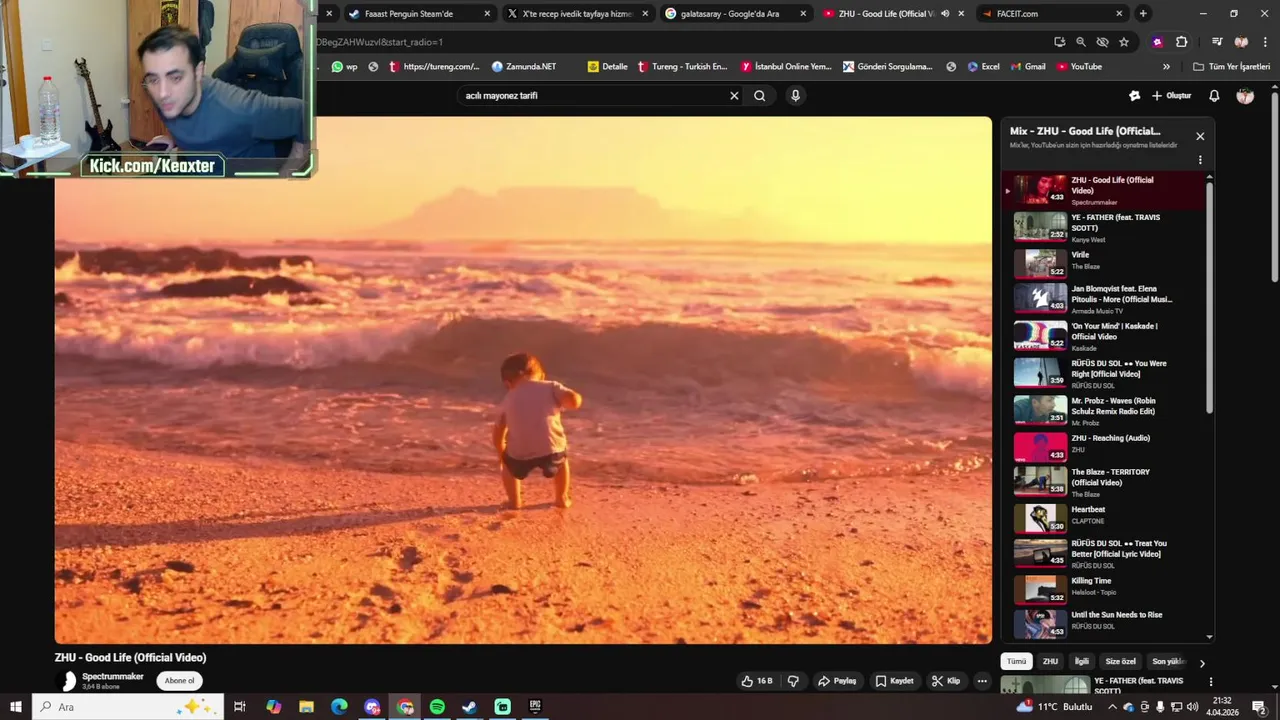Image resolution: width=1280 pixels, height=720 pixels.
Task: Open a new browser tab
Action: pyautogui.click(x=1143, y=14)
